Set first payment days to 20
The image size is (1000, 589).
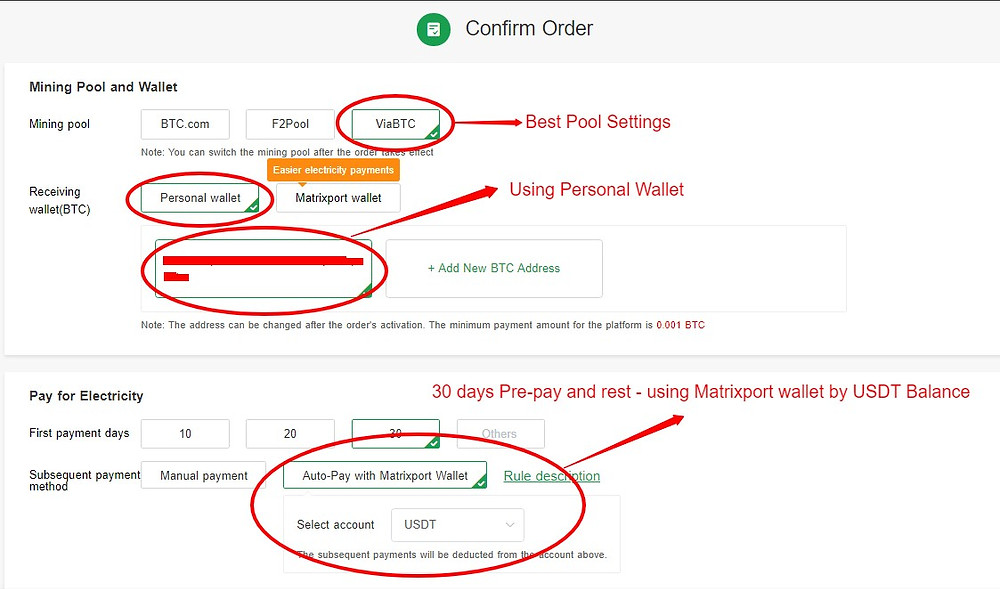(x=290, y=434)
